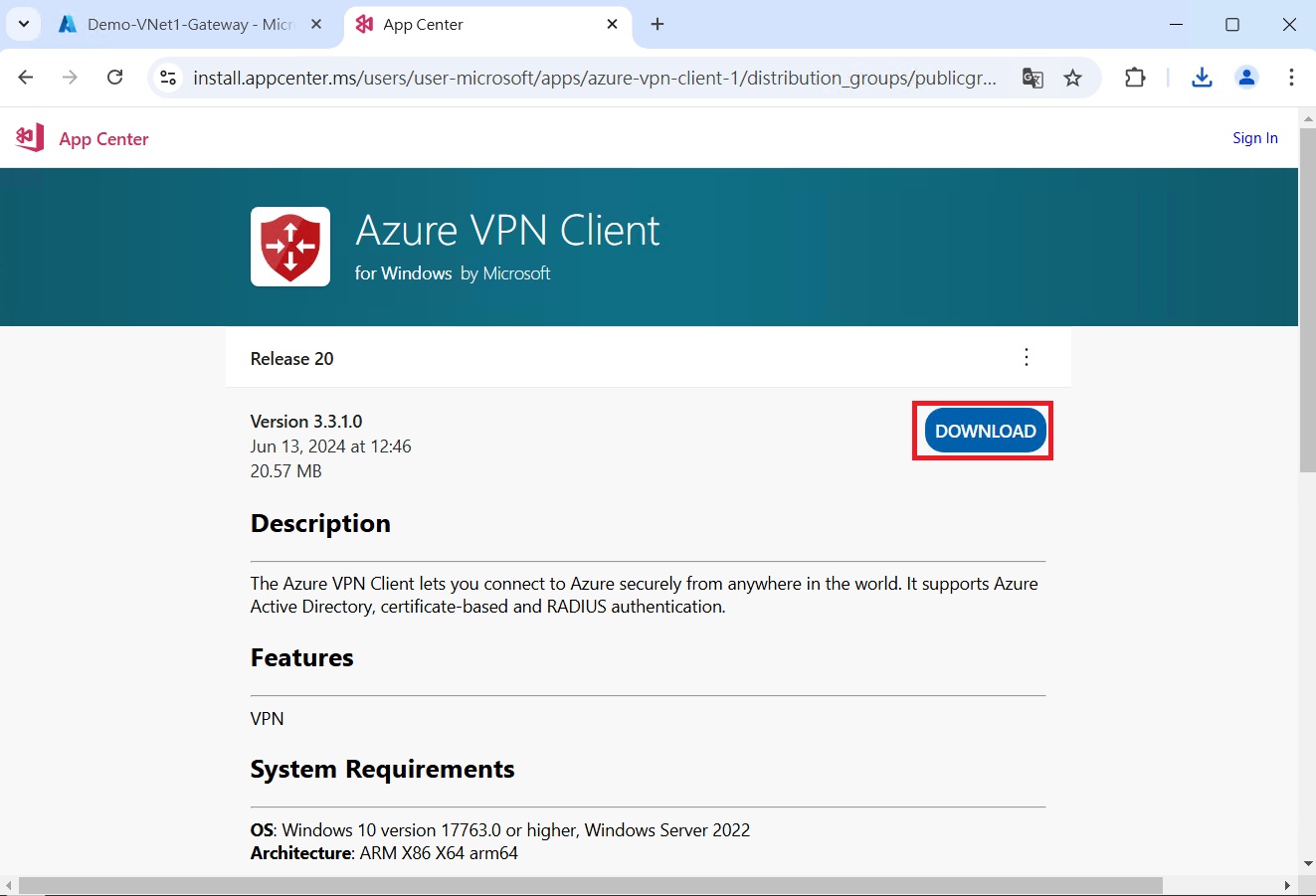Click the blue DOWNLOAD button
Screen dimensions: 1316x896
[x=985, y=431]
